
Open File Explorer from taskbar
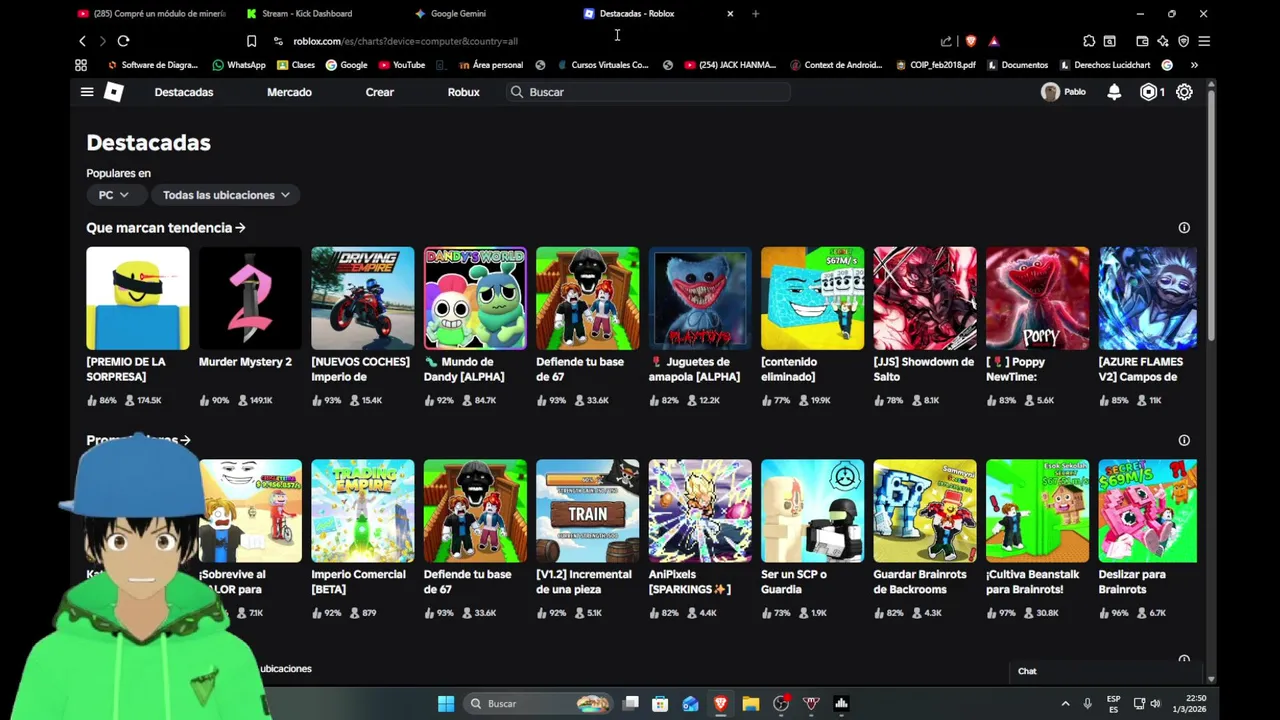750,703
